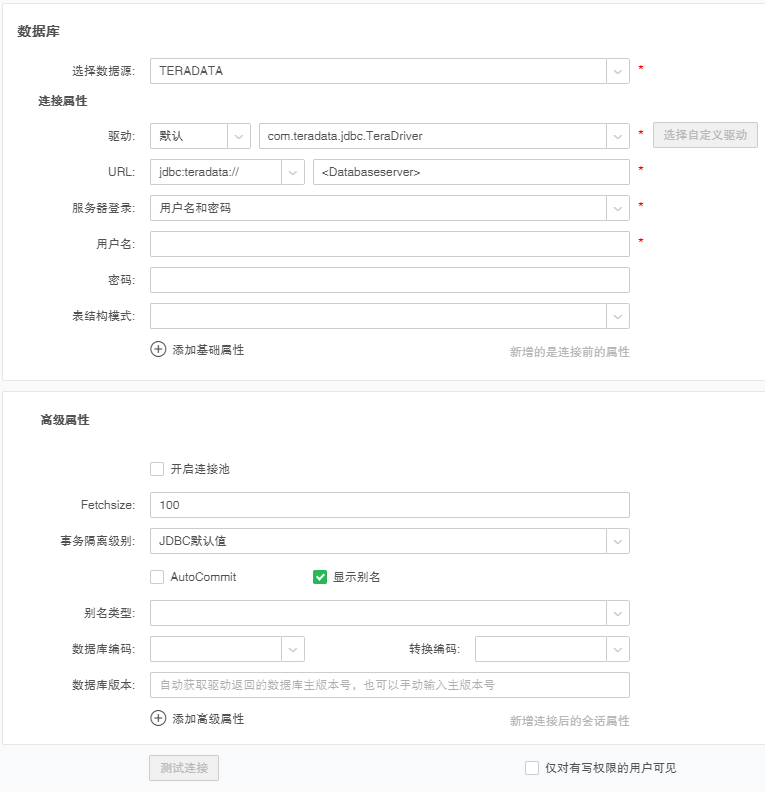Open the 选择数据源 TERADATA dropdown
This screenshot has width=765, height=792.
[x=617, y=71]
